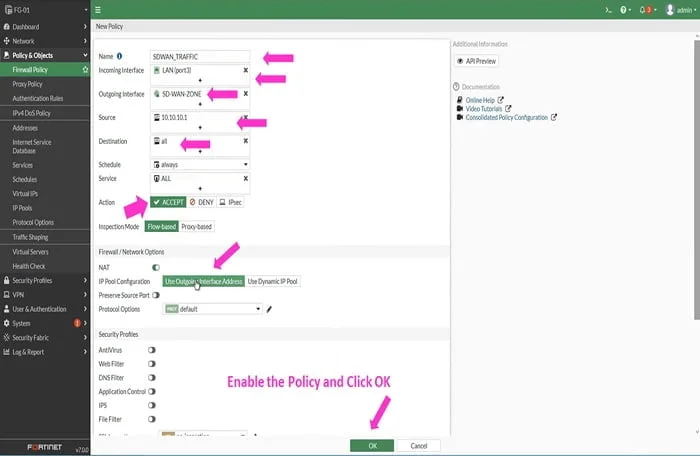Open the admin user menu
The image size is (700, 456).
coord(680,10)
